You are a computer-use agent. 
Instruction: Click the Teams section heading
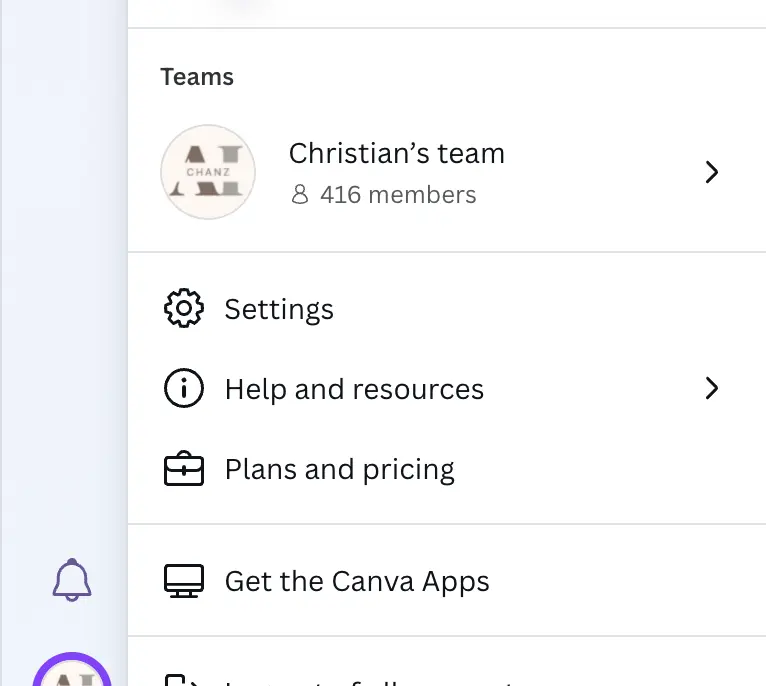tap(197, 77)
